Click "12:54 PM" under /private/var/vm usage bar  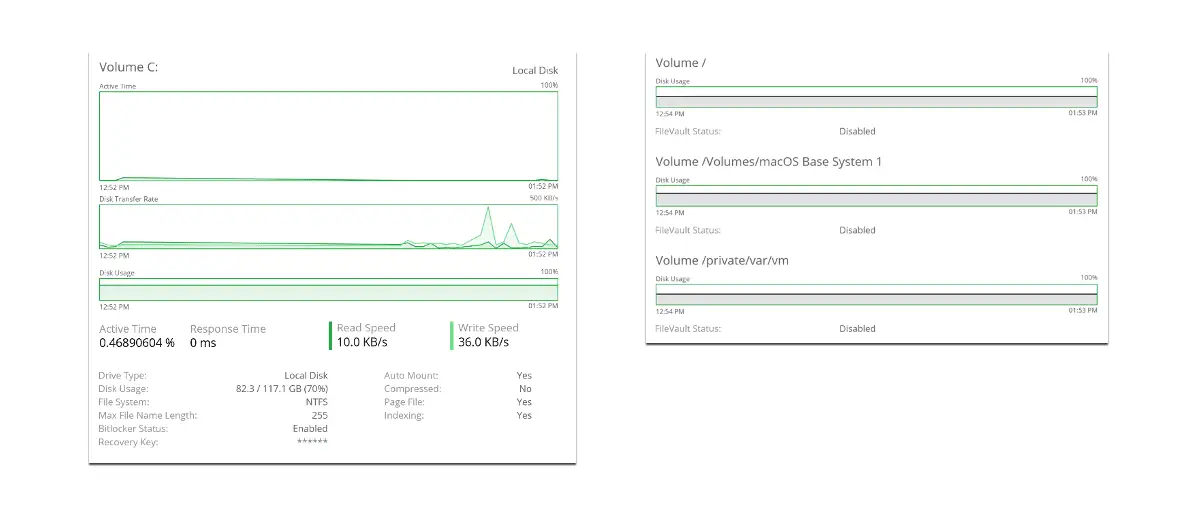pos(670,311)
